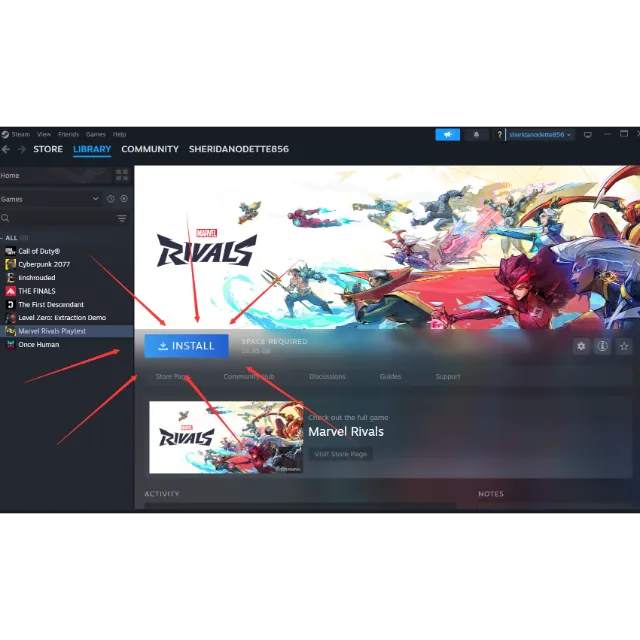The height and width of the screenshot is (640, 640).
Task: Click the Steam logo icon in menu bar
Action: click(5, 134)
